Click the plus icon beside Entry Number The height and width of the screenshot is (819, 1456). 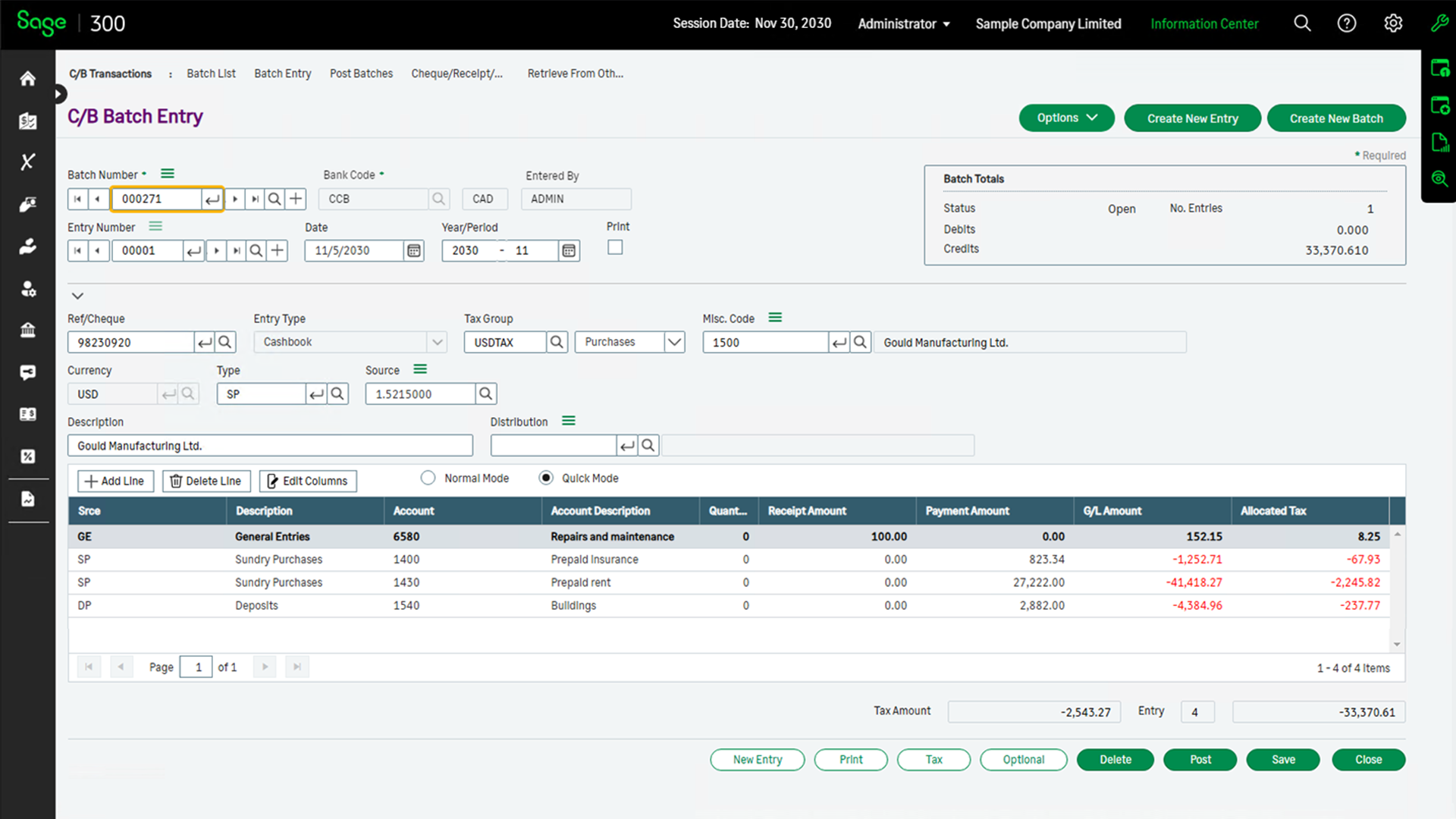(x=278, y=250)
